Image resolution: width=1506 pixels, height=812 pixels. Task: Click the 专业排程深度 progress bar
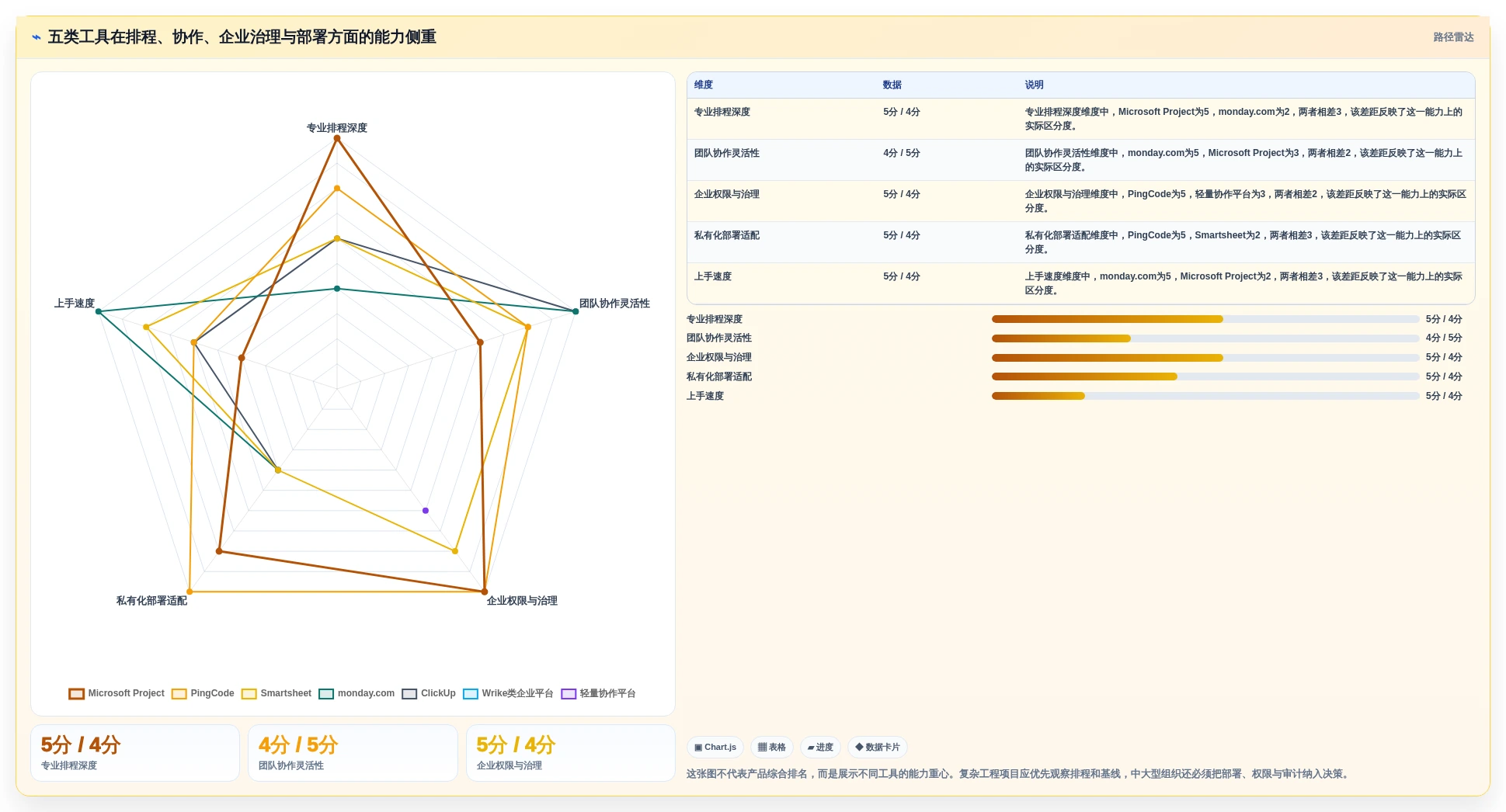pos(1205,319)
